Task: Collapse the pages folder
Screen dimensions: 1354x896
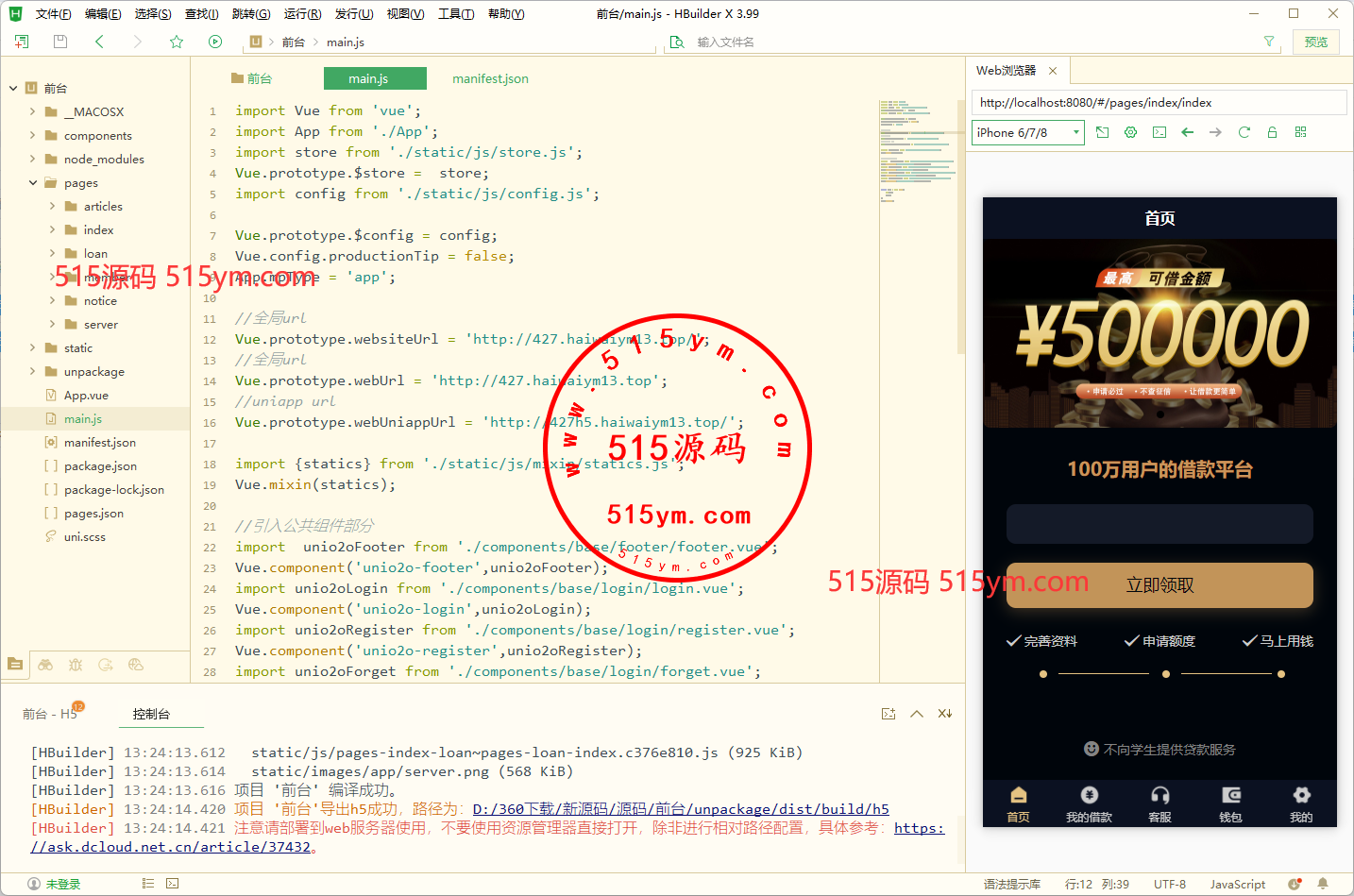Action: 33,182
